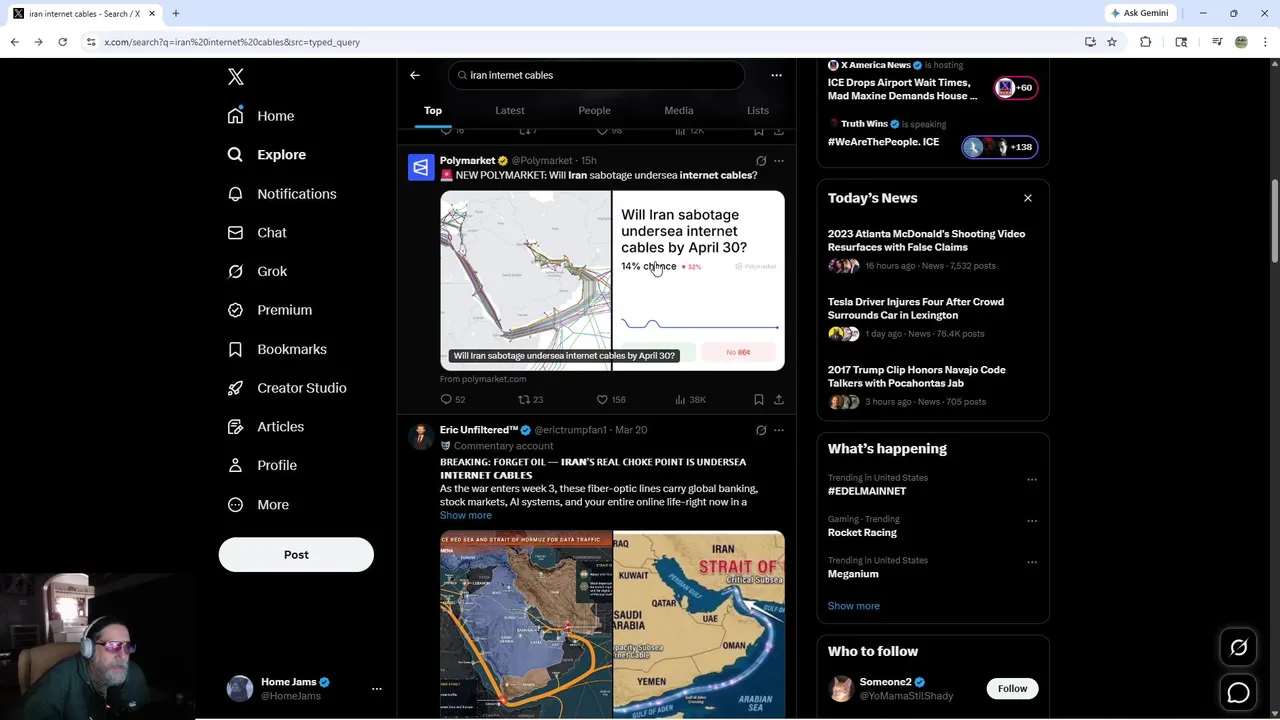Select the Top tab
The image size is (1280, 720).
433,111
